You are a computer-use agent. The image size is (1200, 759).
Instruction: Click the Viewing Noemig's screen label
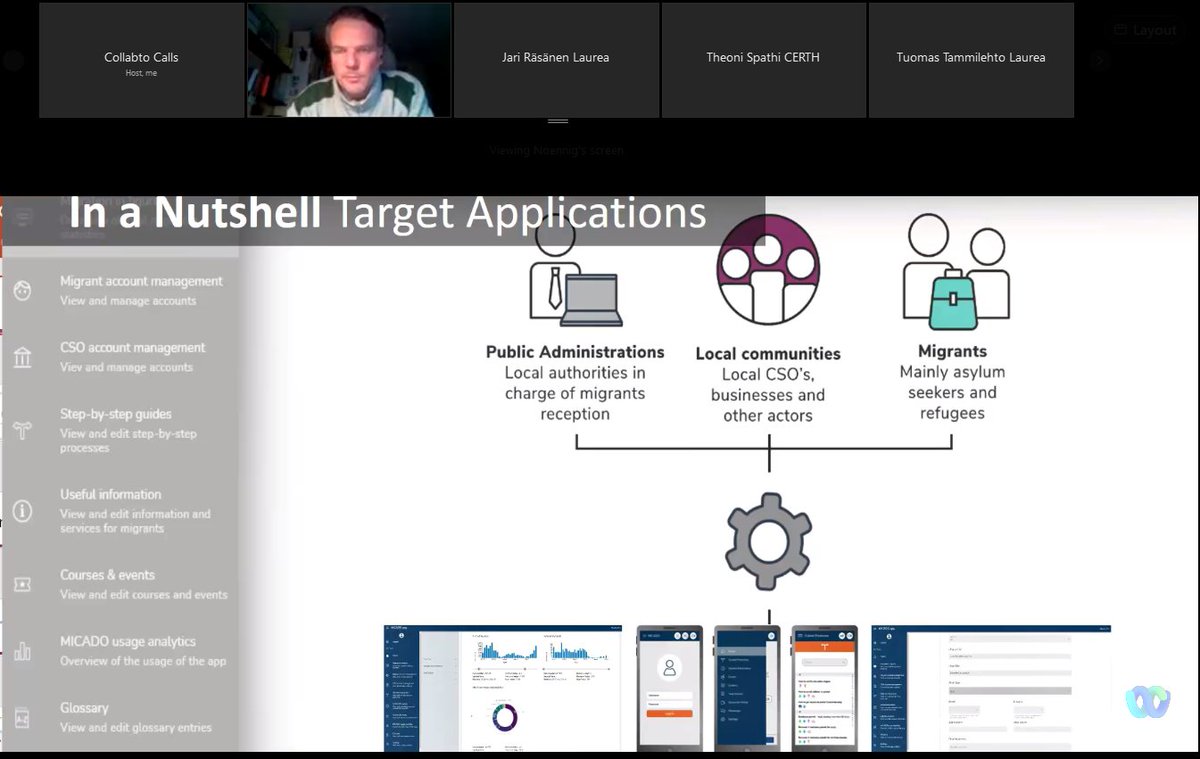click(x=557, y=151)
